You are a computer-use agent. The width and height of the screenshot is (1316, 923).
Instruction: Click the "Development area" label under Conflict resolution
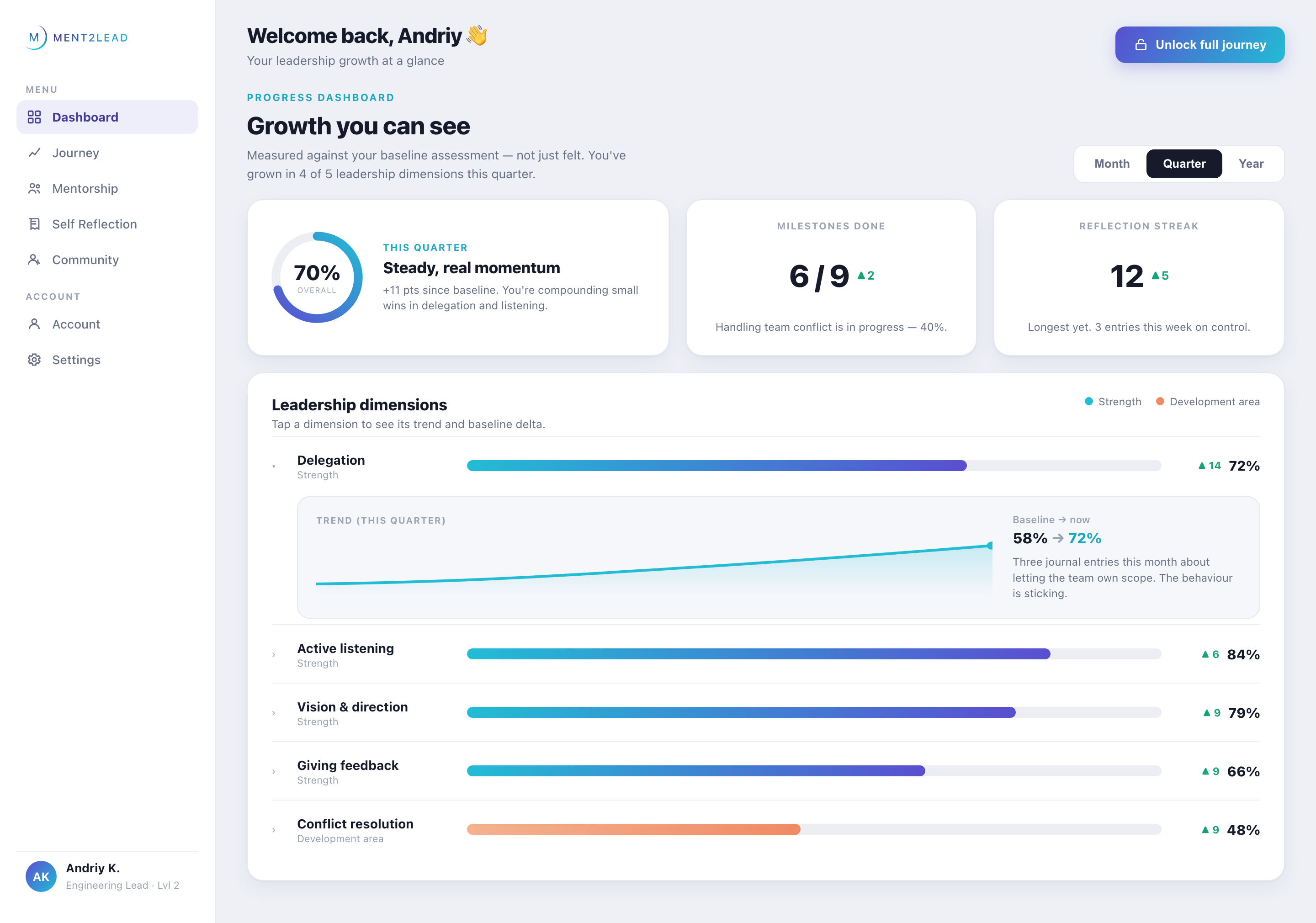tap(340, 838)
